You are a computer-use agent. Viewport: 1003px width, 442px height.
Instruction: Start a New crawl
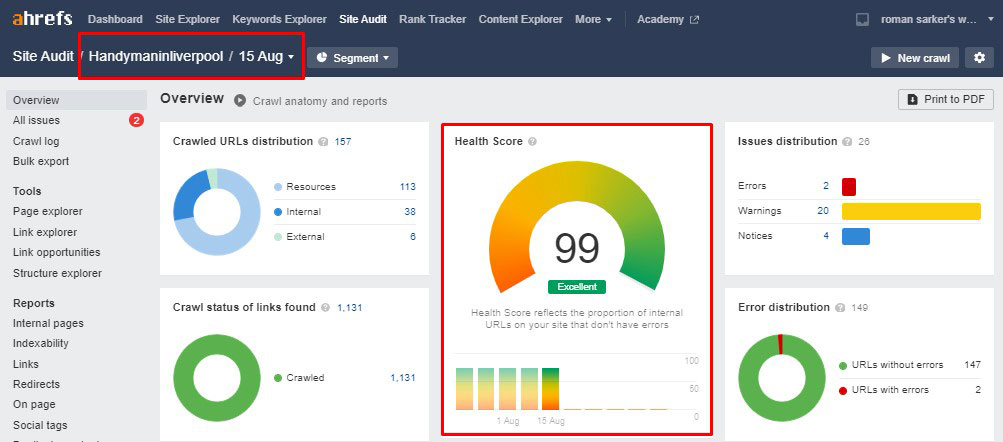point(914,58)
